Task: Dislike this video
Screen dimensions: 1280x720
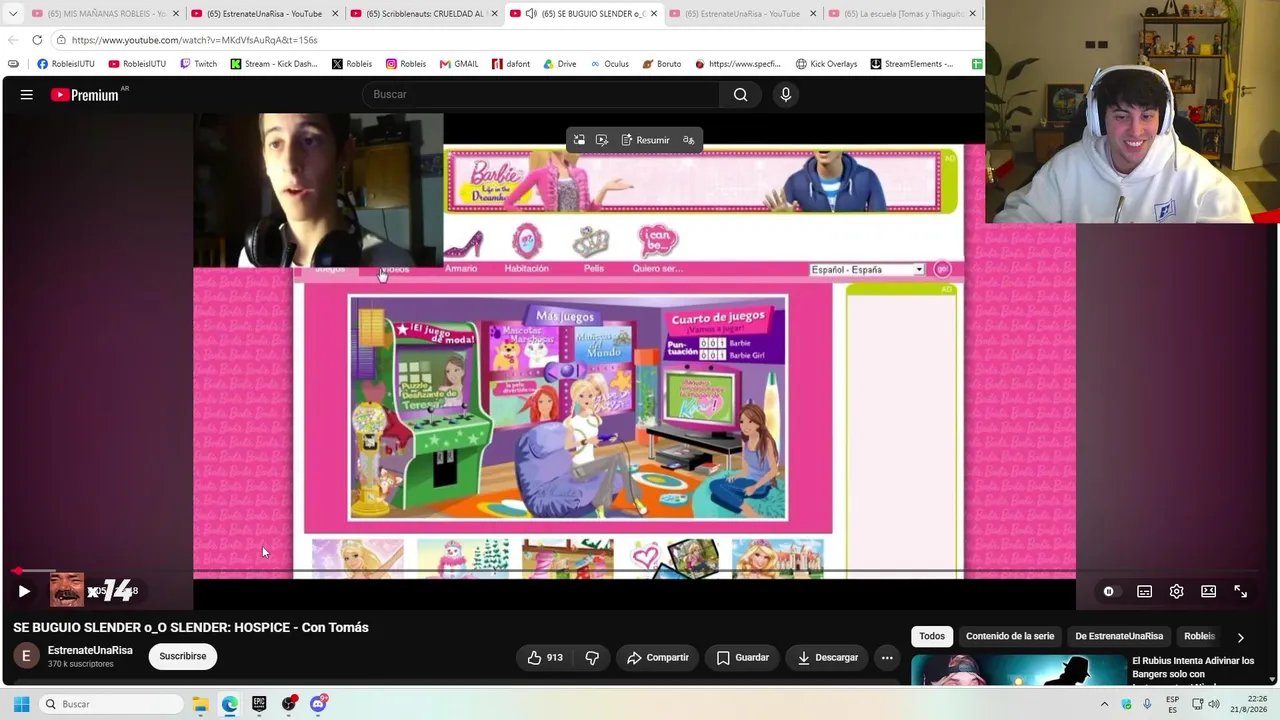Action: tap(592, 657)
